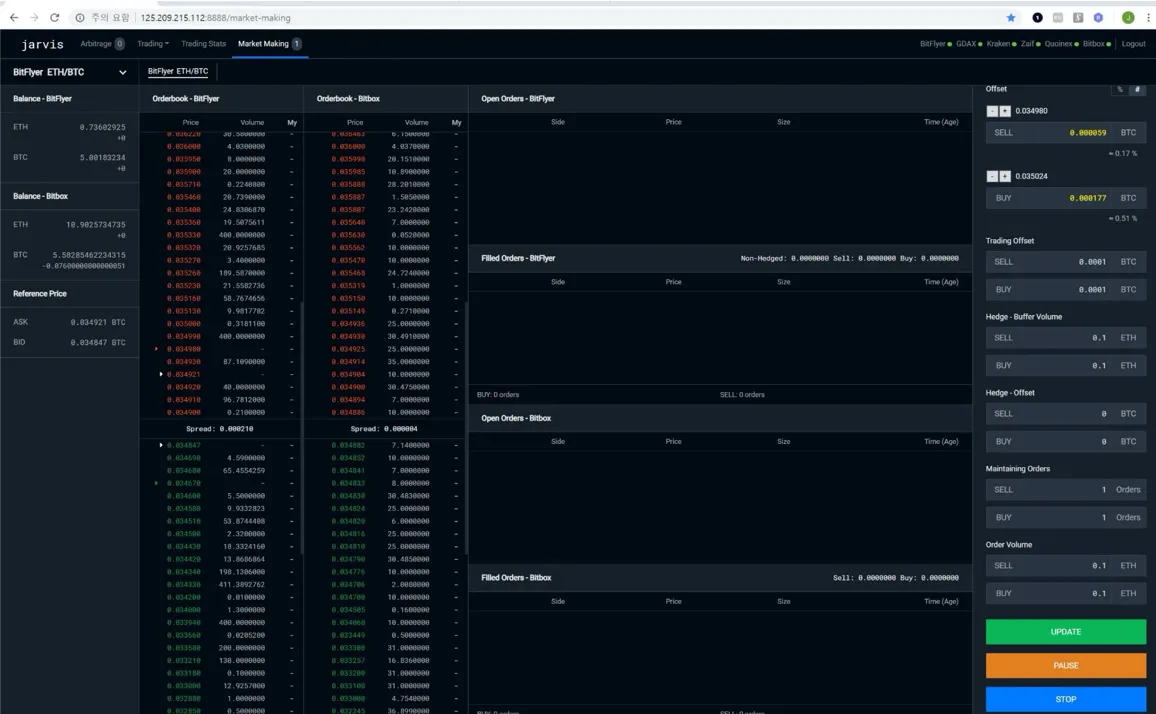The height and width of the screenshot is (714, 1156).
Task: Click the site info icon in address bar
Action: pyautogui.click(x=80, y=18)
